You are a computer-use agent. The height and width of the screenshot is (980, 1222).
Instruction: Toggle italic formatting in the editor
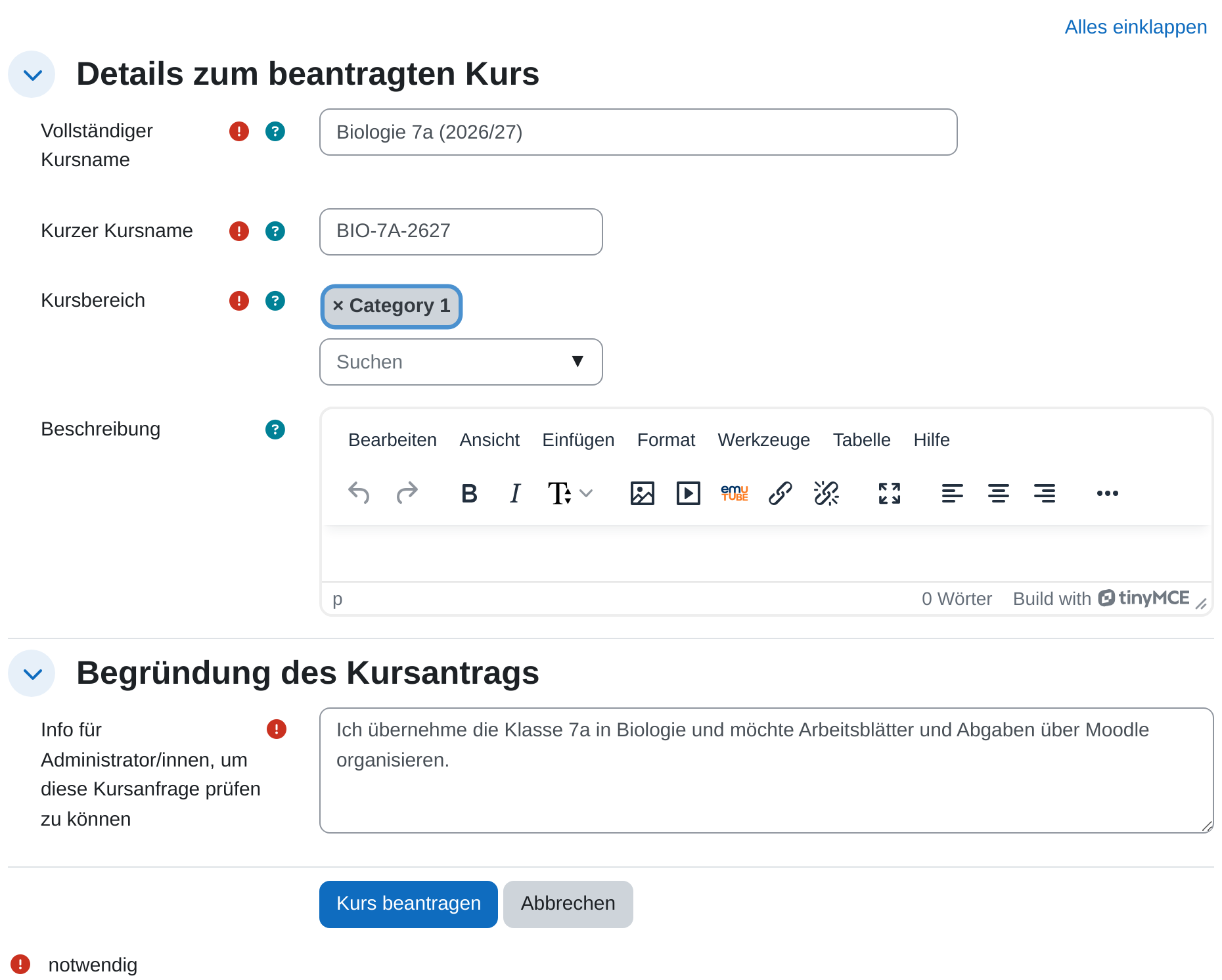coord(515,493)
